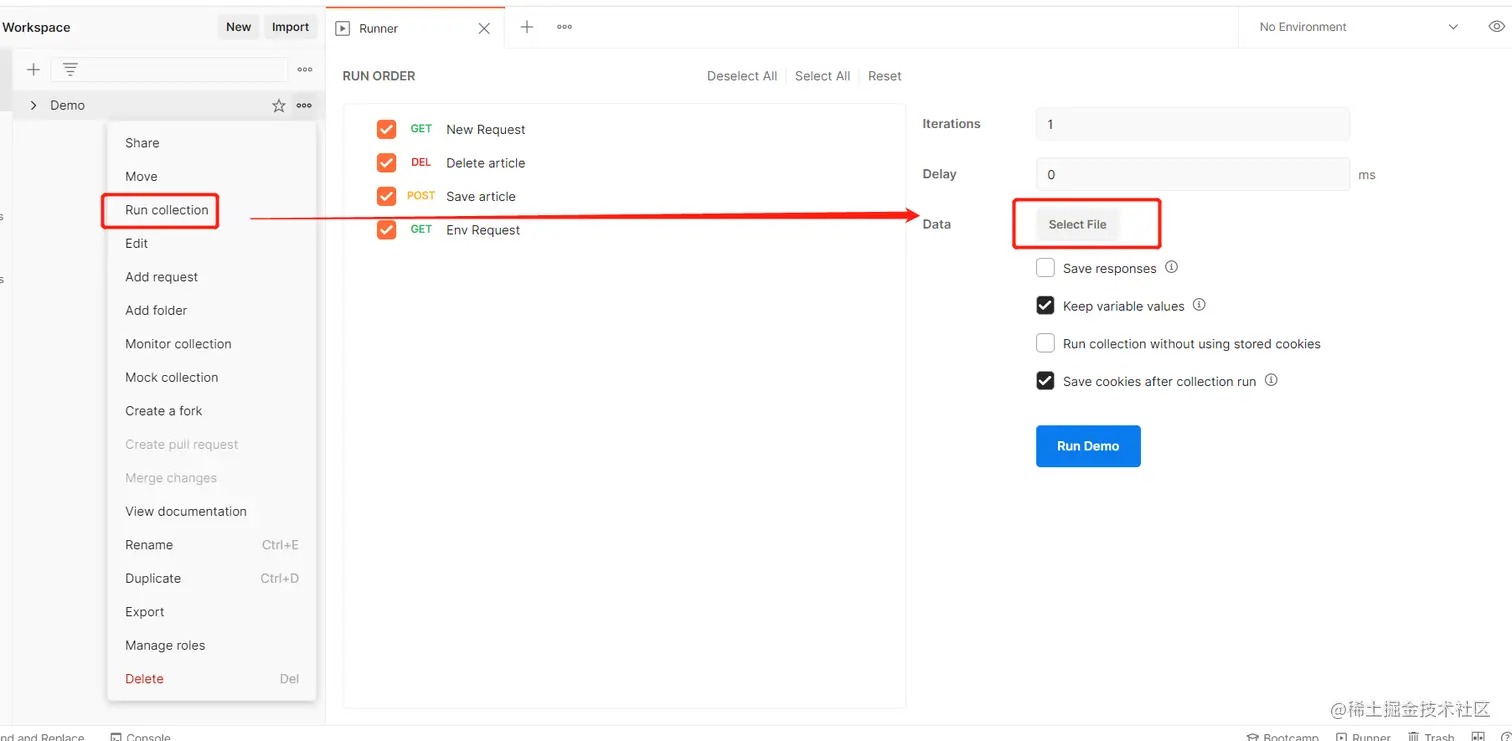The height and width of the screenshot is (741, 1512).
Task: Click the info icon beside Save responses
Action: pyautogui.click(x=1172, y=267)
